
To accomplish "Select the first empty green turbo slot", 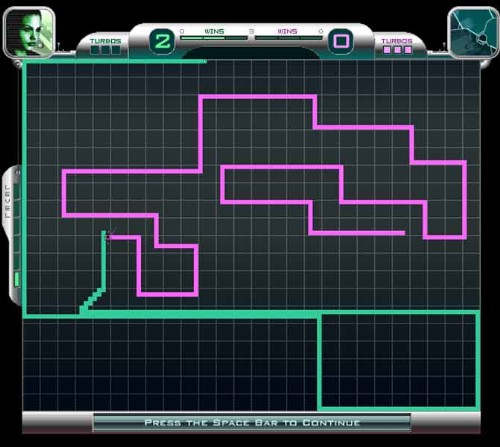I will [x=95, y=50].
